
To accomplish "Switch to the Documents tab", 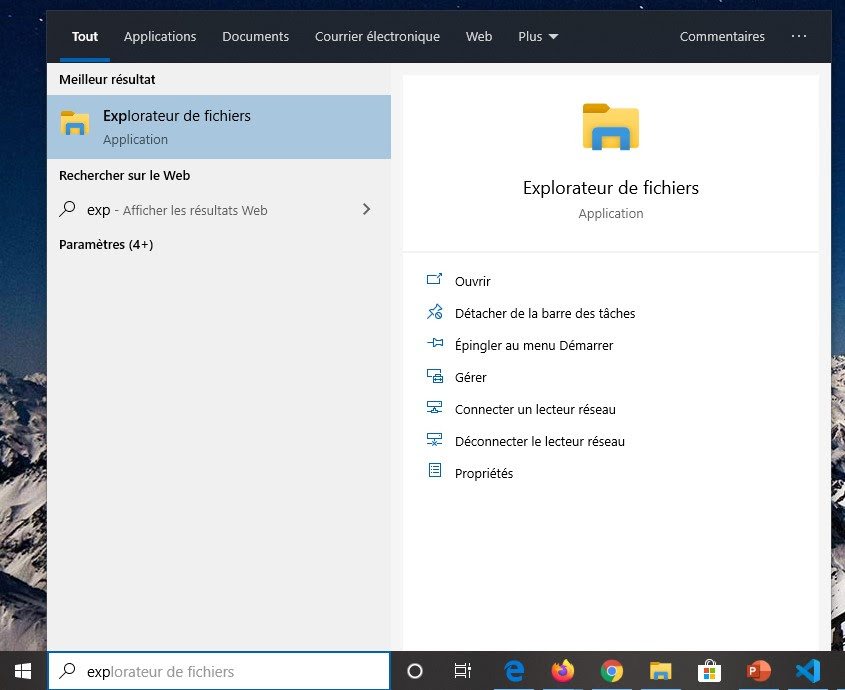I will point(255,37).
